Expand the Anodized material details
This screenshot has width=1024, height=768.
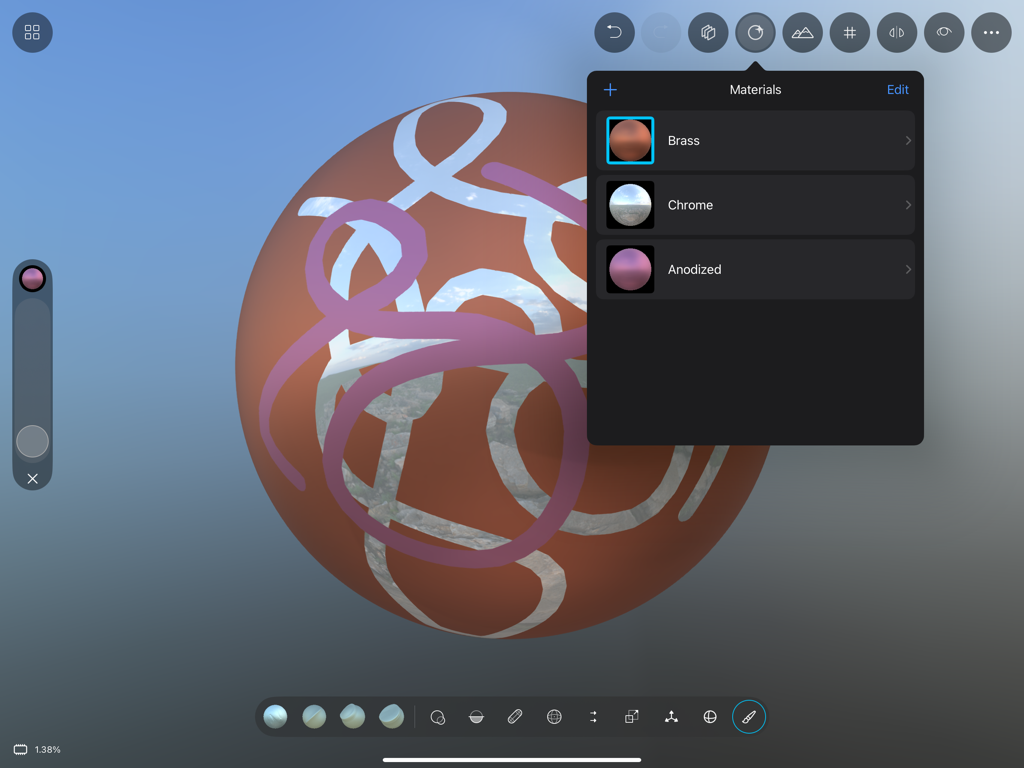[x=907, y=269]
